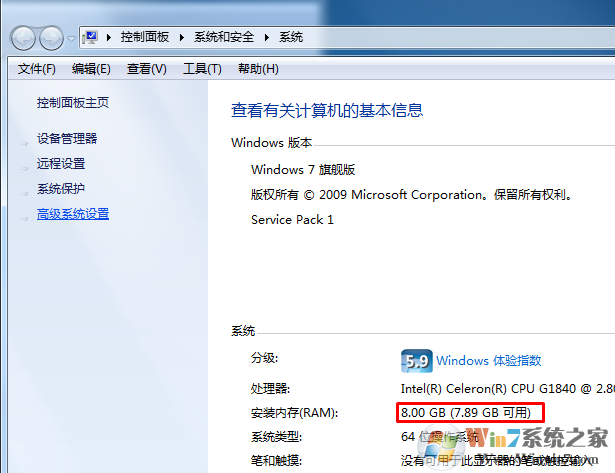
Task: Click the 系统类型: label
Action: point(276,437)
